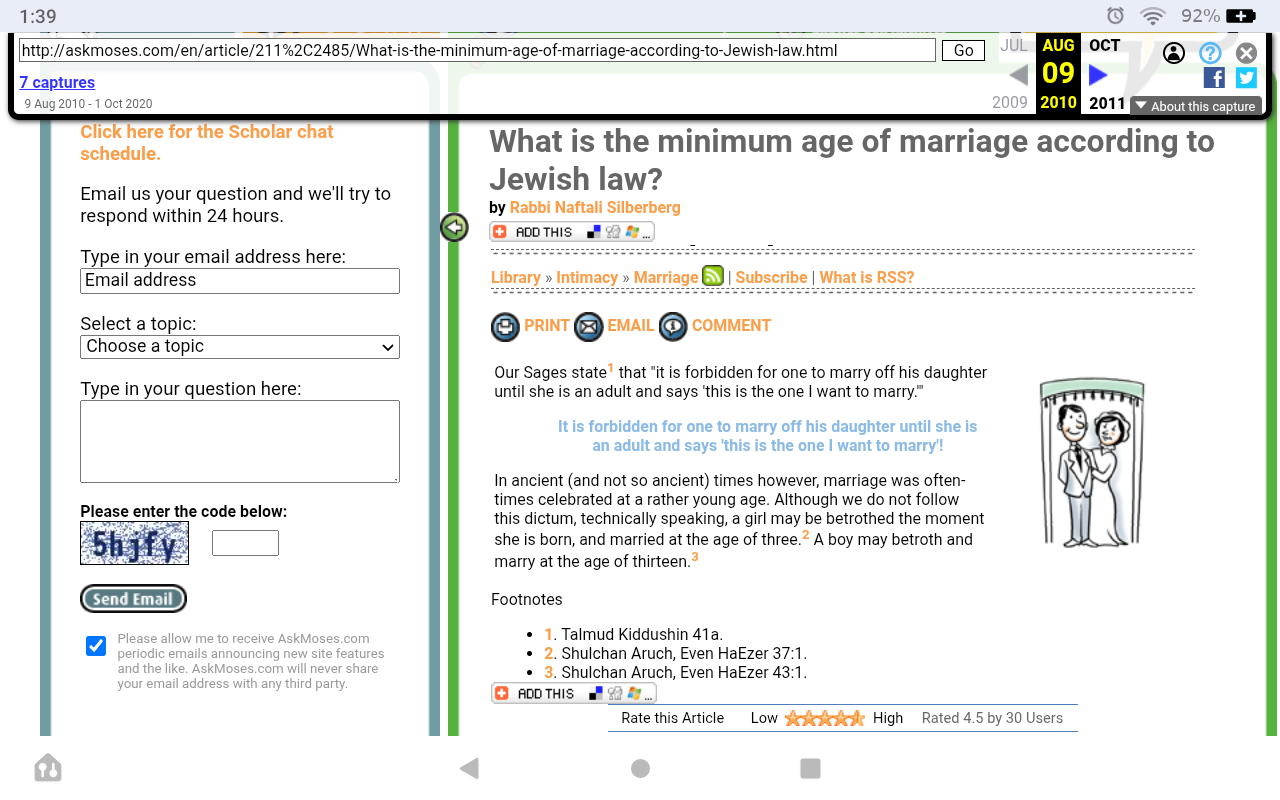Click the captcha image 5hjfy
The width and height of the screenshot is (1280, 800).
[x=135, y=543]
